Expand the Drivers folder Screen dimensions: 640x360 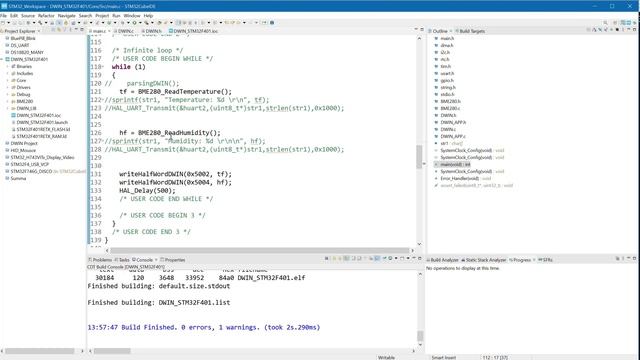point(8,87)
